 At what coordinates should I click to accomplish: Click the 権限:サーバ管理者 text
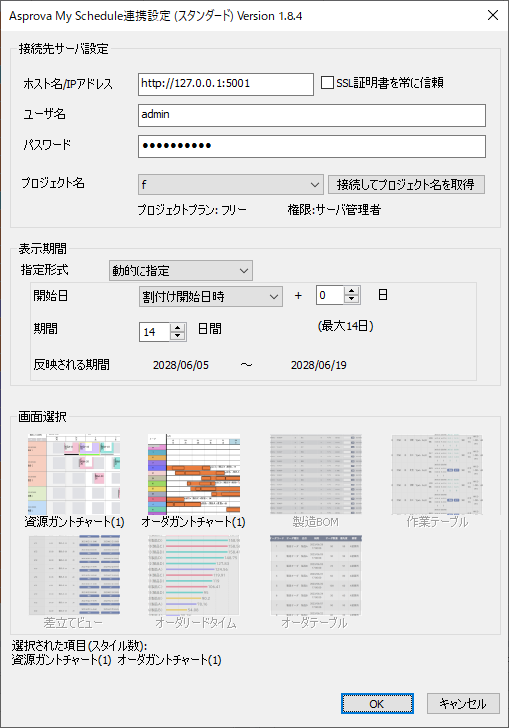(x=334, y=210)
